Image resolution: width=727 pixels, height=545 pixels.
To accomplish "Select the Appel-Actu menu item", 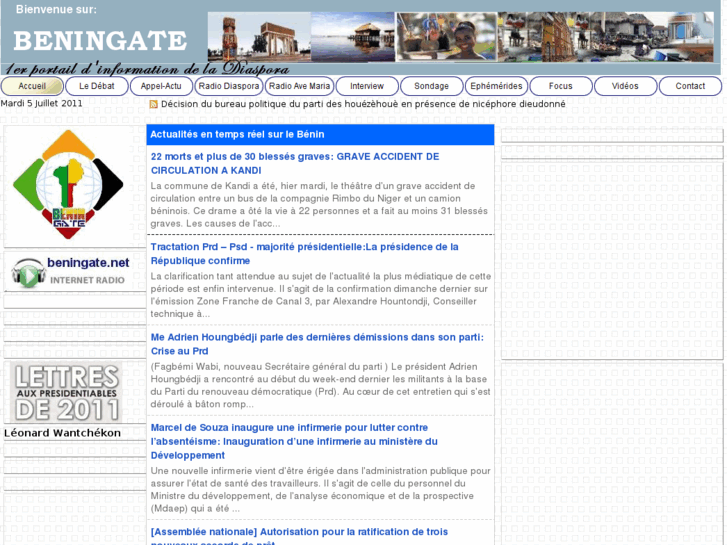I will pos(161,86).
